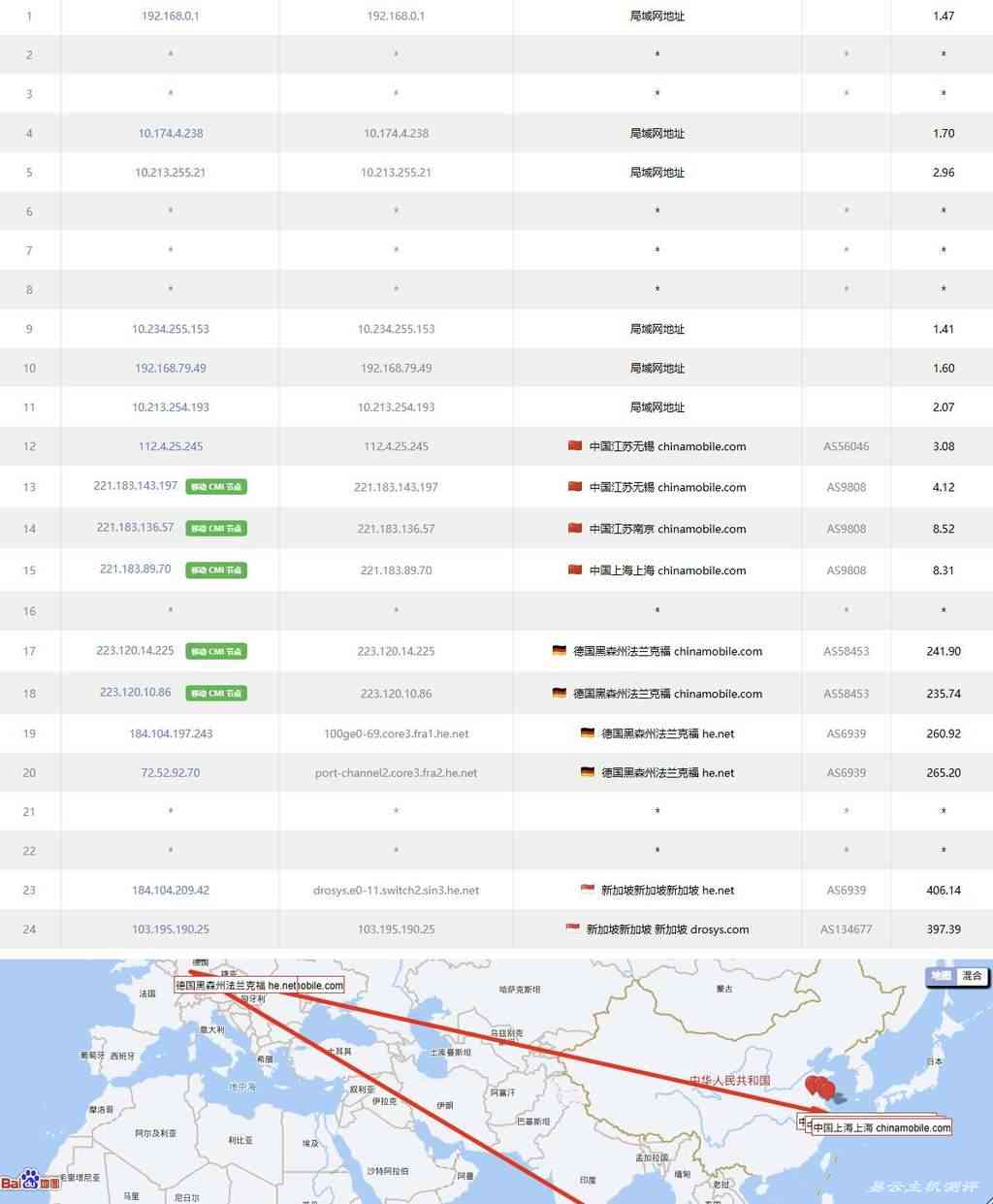This screenshot has width=993, height=1204.
Task: Open the Baidu map logo
Action: (31, 1181)
